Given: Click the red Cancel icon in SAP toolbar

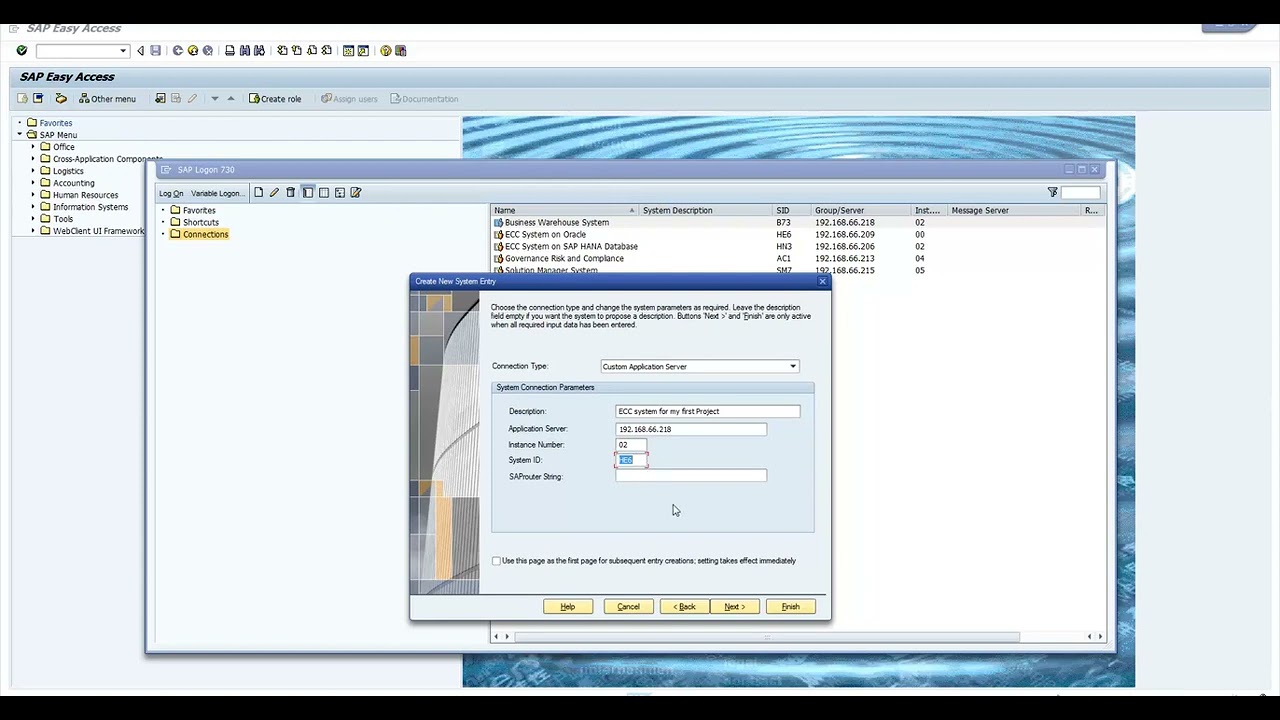Looking at the screenshot, I should [207, 50].
